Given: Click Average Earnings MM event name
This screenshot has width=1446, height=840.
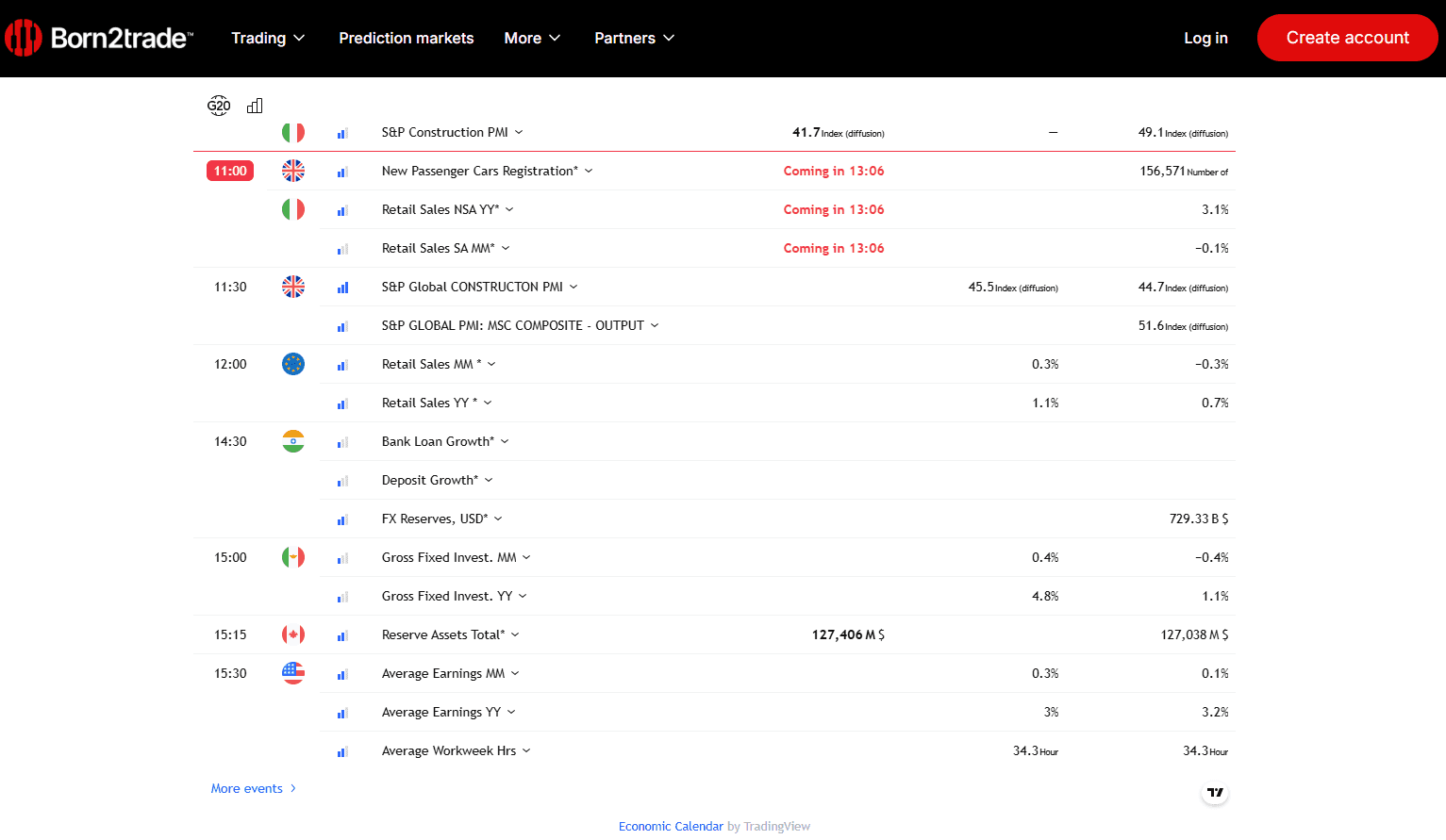Looking at the screenshot, I should [x=443, y=673].
